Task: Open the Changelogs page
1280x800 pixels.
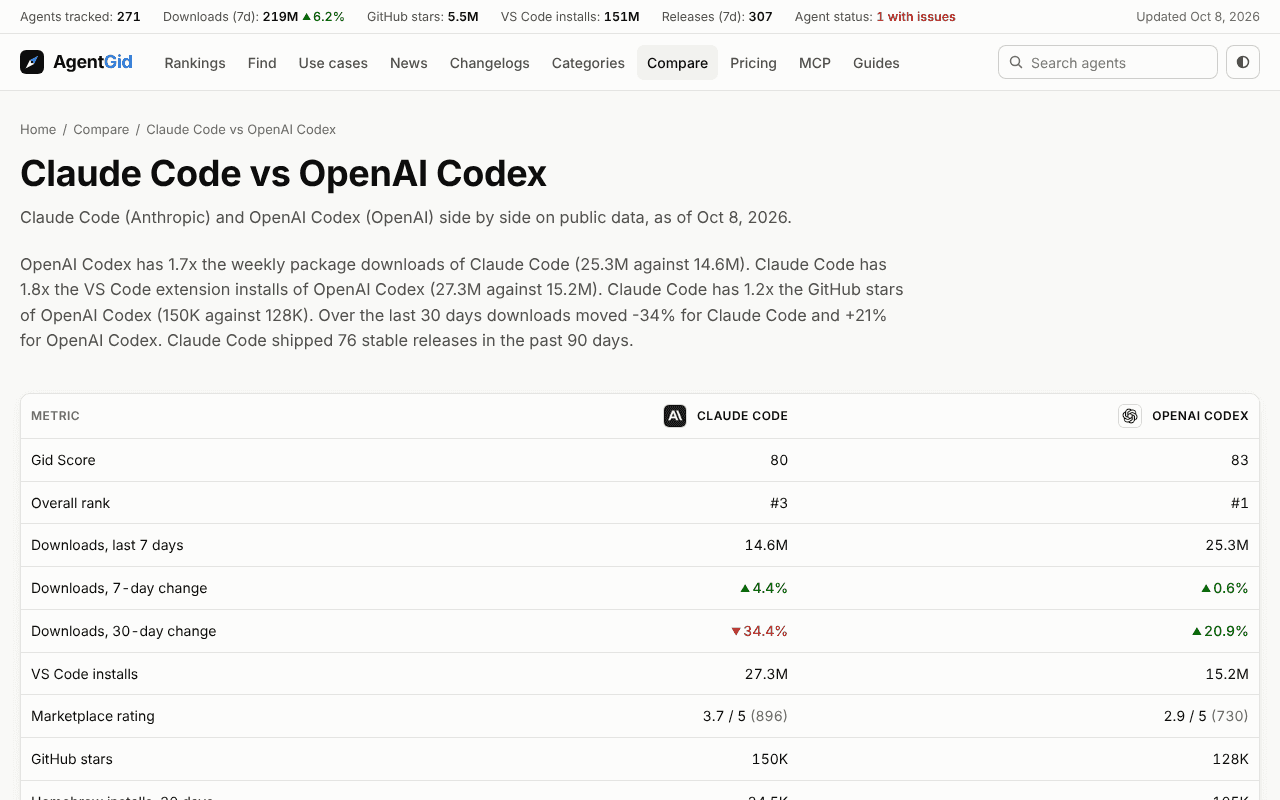Action: tap(490, 62)
